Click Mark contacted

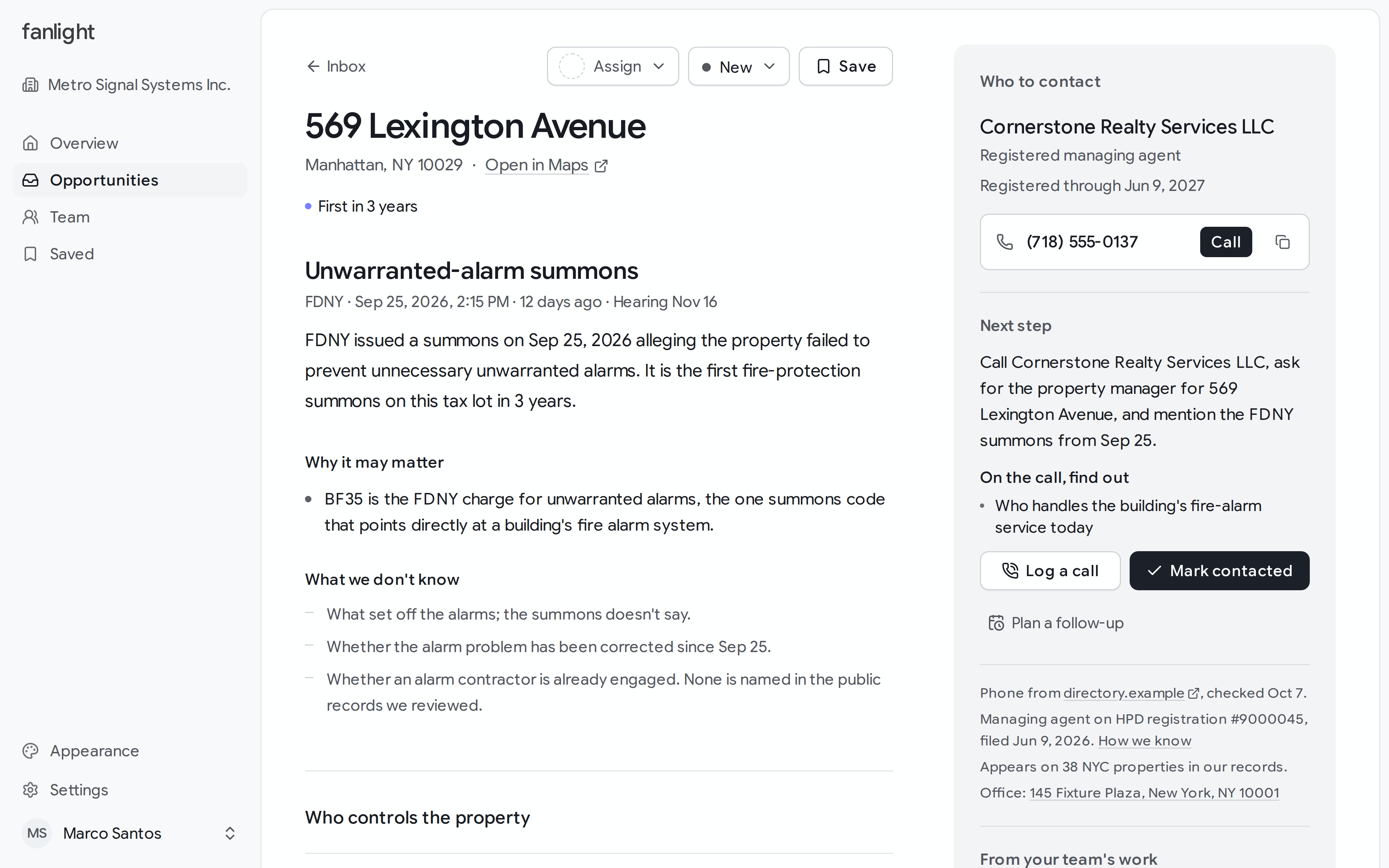[x=1219, y=571]
